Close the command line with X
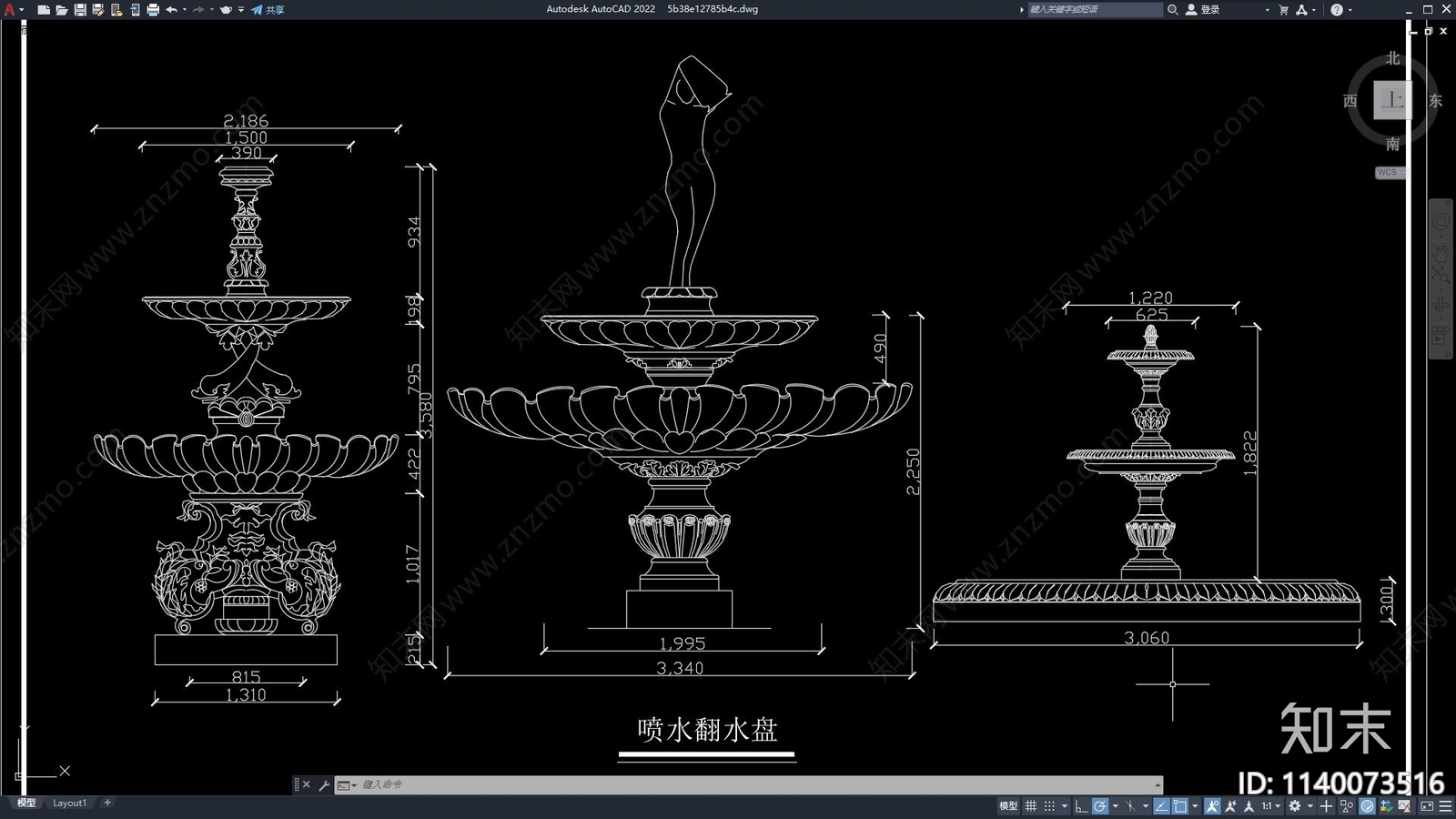The height and width of the screenshot is (819, 1456). pyautogui.click(x=306, y=784)
